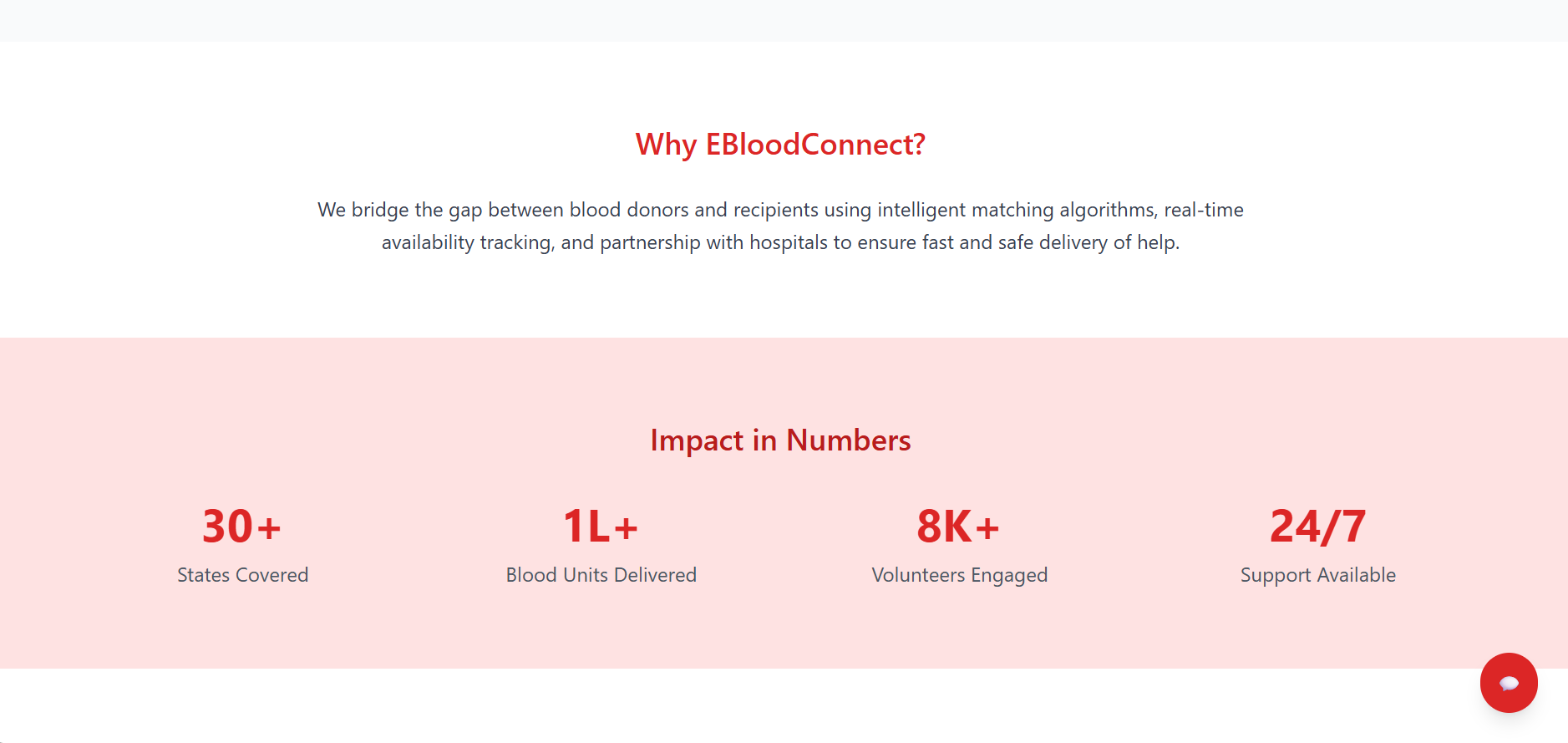Screen dimensions: 1568x743
Task: Click the 'Support Available' label
Action: click(x=1318, y=576)
